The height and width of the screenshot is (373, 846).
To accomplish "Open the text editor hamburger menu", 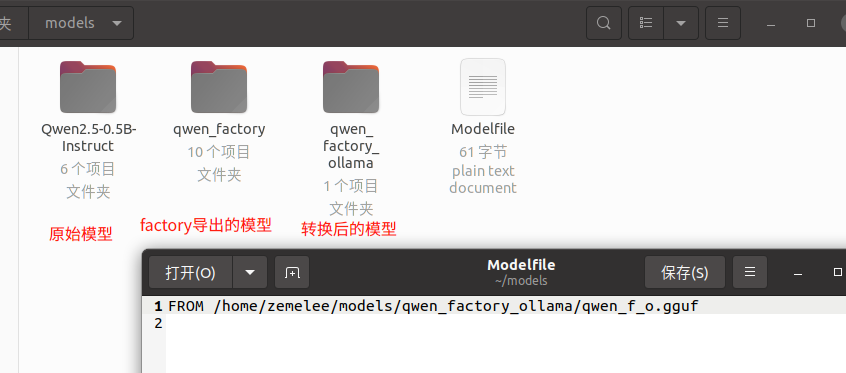I will (750, 273).
